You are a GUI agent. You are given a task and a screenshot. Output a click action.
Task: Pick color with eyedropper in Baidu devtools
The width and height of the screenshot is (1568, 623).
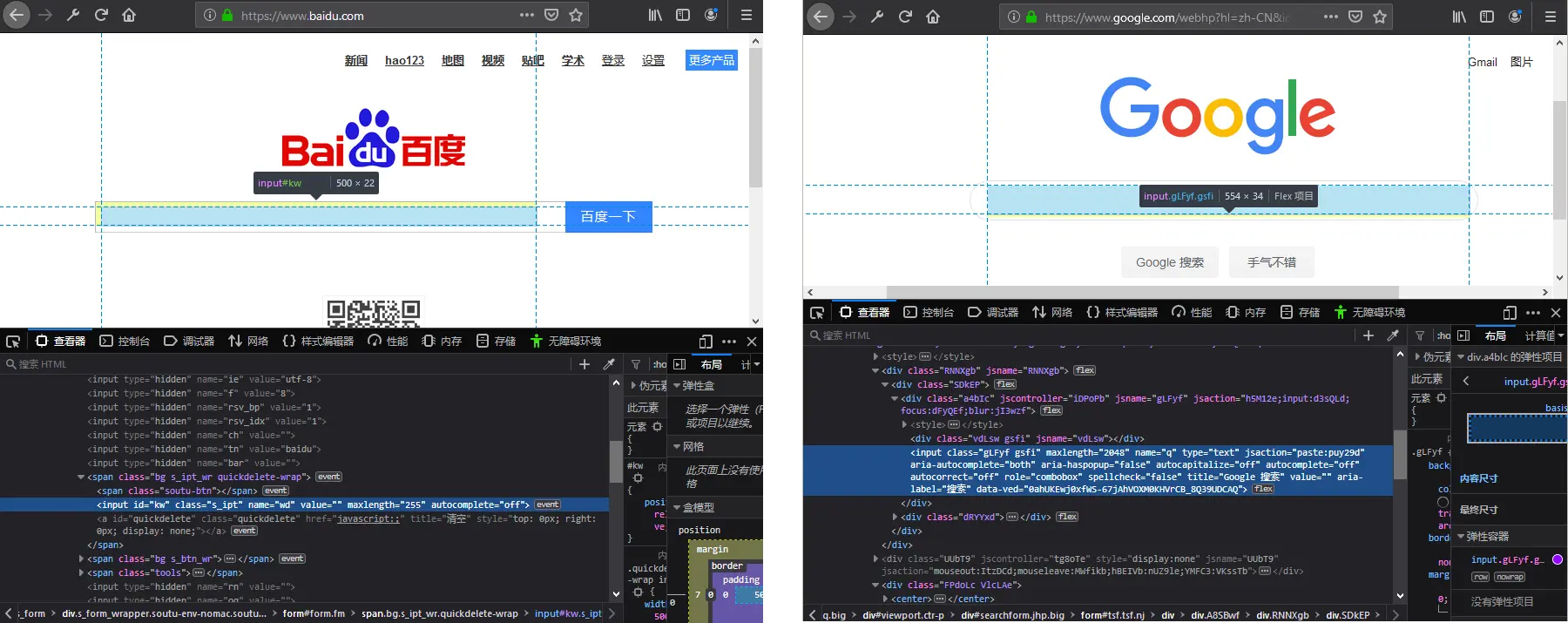[609, 364]
